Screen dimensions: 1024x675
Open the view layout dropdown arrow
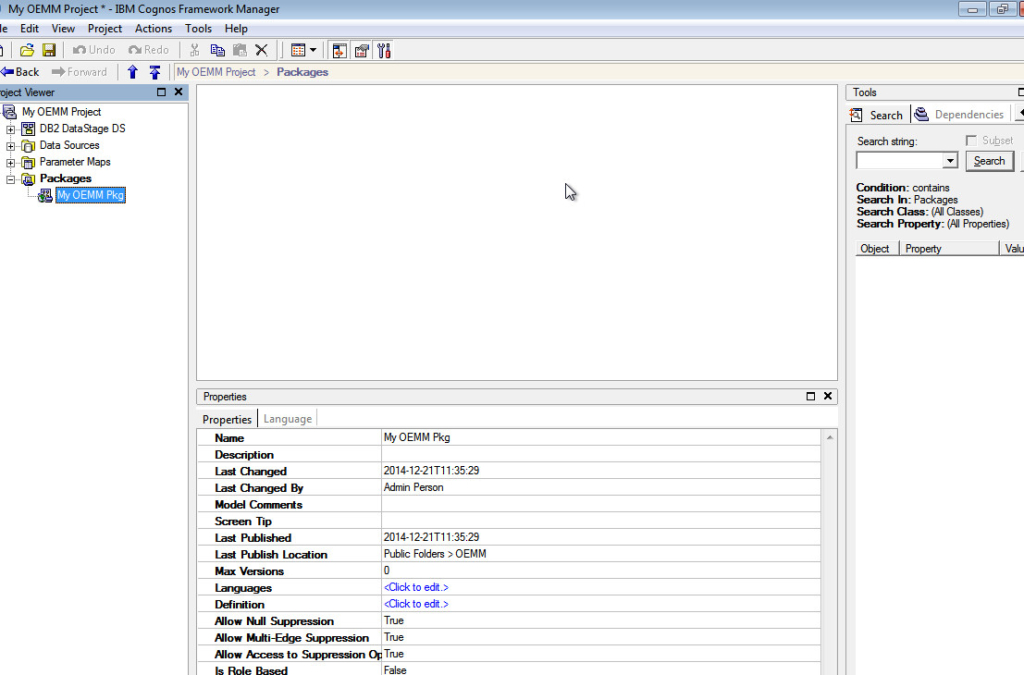[313, 50]
